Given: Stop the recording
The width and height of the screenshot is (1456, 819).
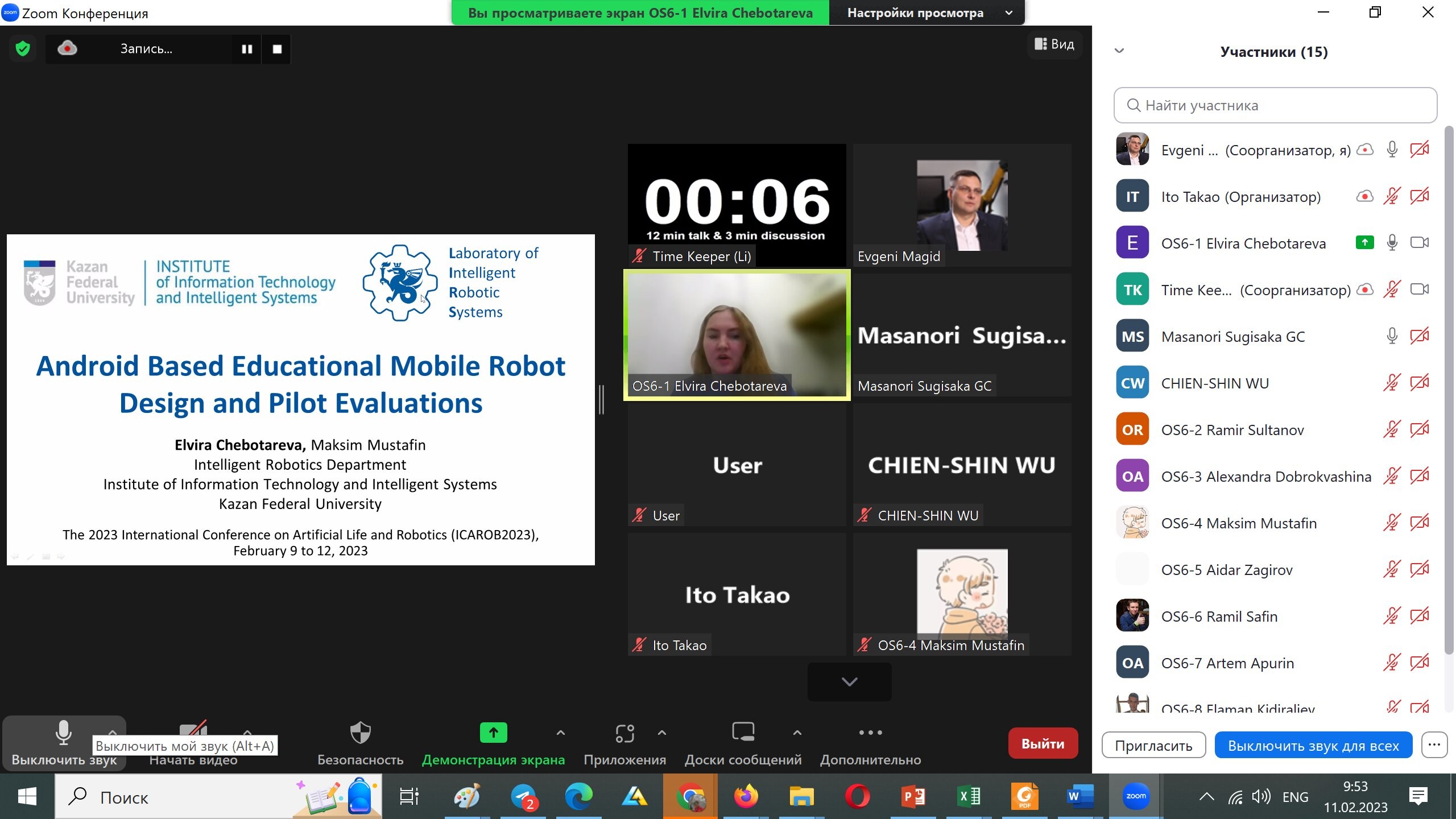Looking at the screenshot, I should [277, 49].
